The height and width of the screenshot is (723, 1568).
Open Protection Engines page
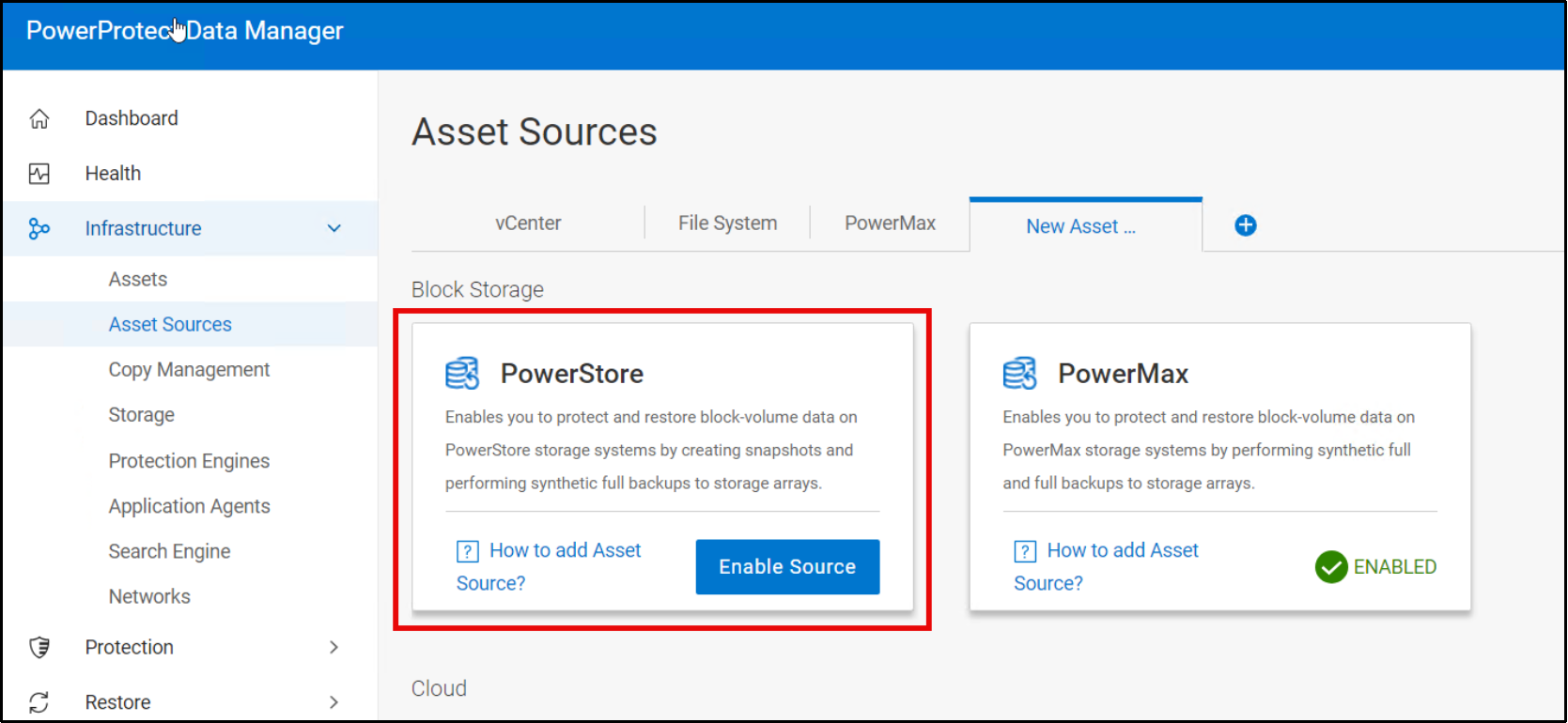point(189,461)
